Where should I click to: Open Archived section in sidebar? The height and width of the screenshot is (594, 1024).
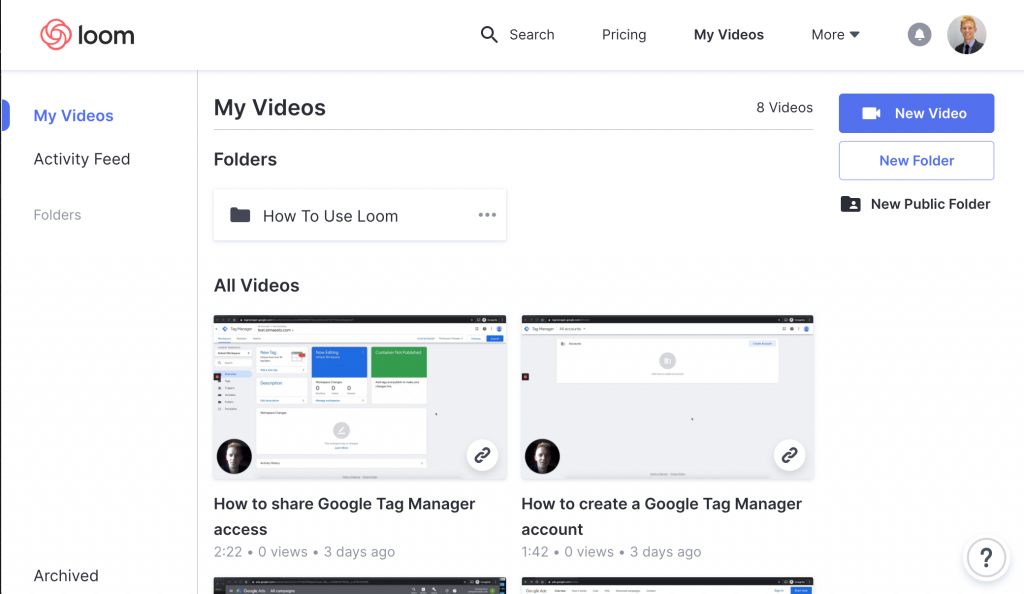66,575
